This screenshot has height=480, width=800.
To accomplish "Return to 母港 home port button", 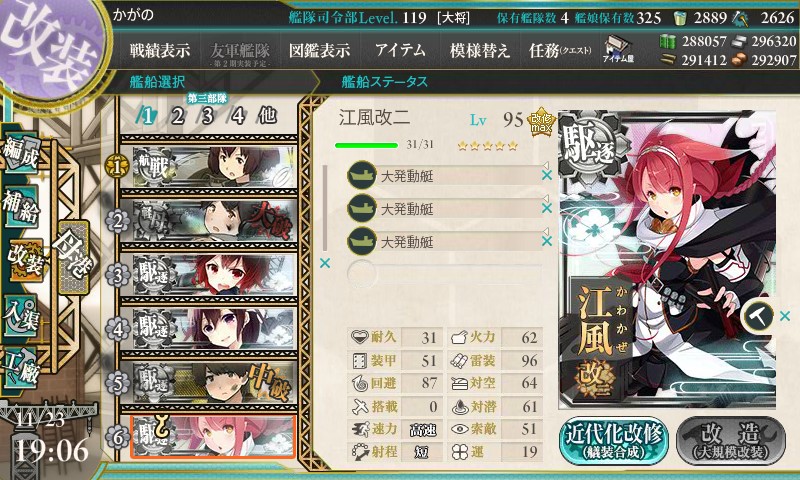I will (74, 258).
